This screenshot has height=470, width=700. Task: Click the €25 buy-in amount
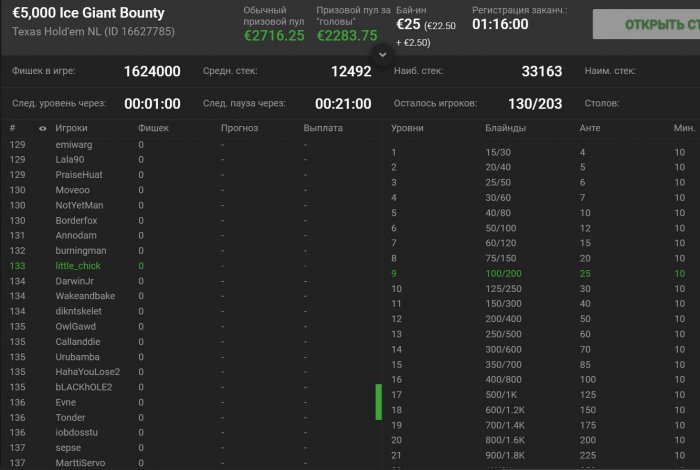[408, 24]
